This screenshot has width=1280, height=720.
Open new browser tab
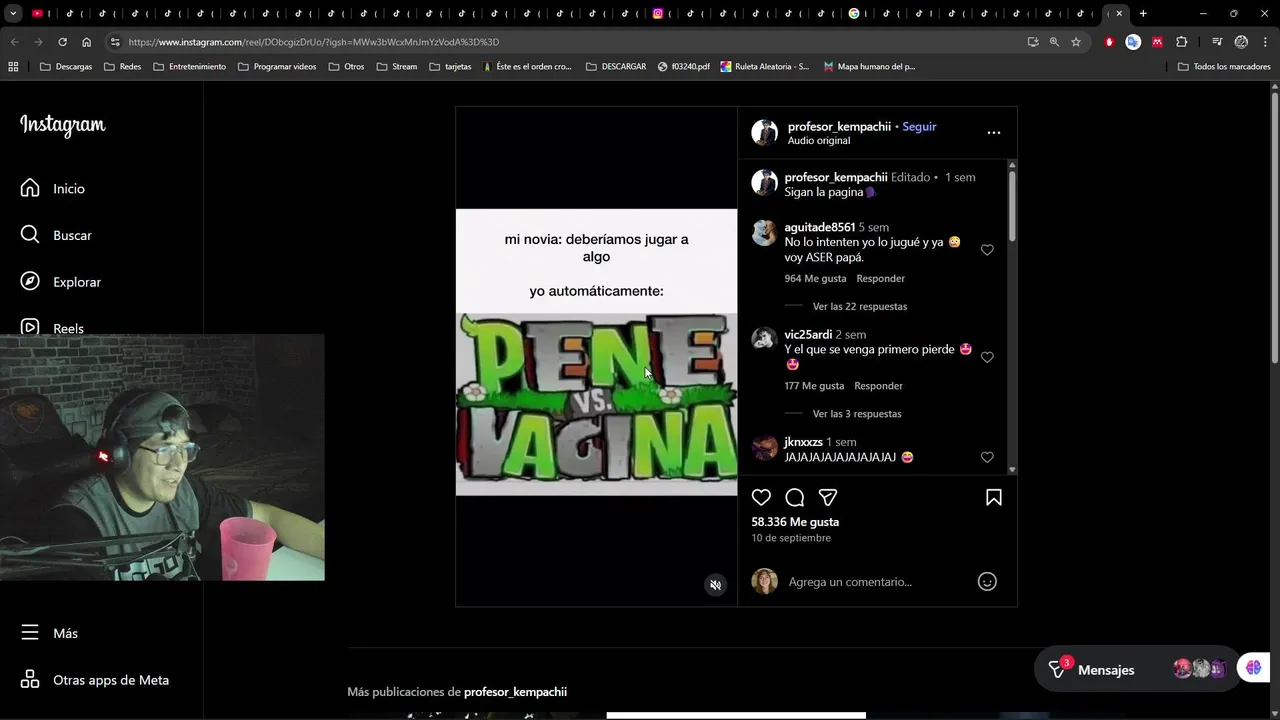click(1143, 13)
